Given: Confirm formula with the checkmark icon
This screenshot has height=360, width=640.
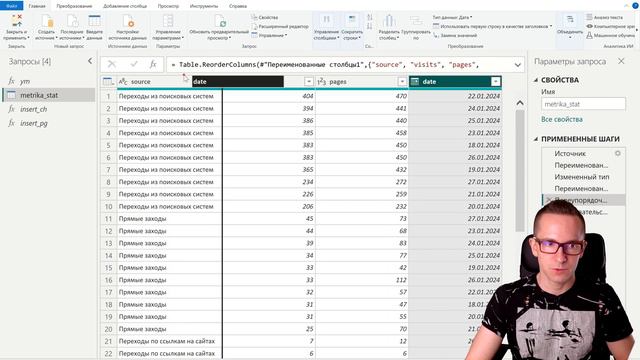Looking at the screenshot, I should (x=134, y=64).
